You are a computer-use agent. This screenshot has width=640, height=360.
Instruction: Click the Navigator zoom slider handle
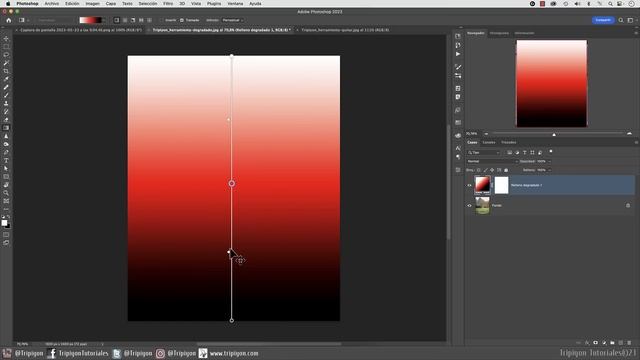[554, 134]
